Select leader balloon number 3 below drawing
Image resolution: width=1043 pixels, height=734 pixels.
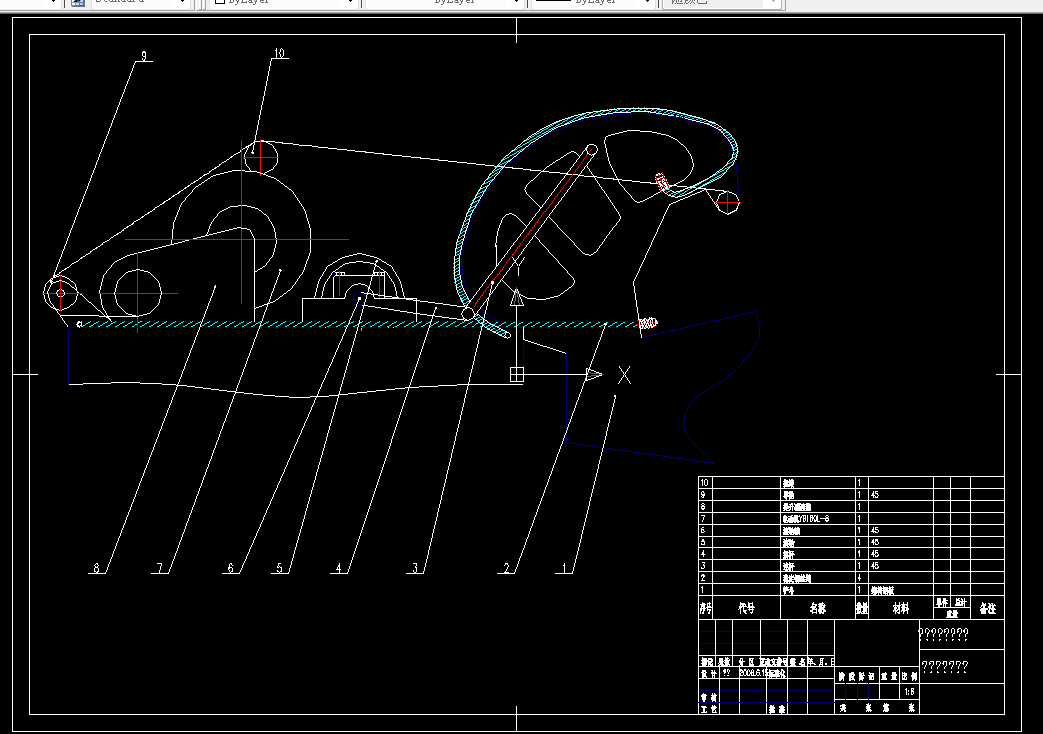click(x=415, y=568)
